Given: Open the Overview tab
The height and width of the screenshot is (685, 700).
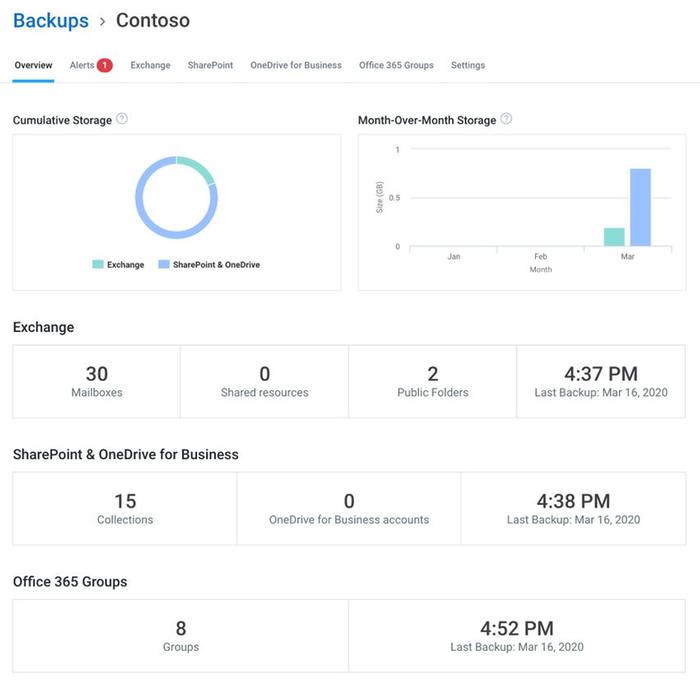Looking at the screenshot, I should pyautogui.click(x=33, y=65).
